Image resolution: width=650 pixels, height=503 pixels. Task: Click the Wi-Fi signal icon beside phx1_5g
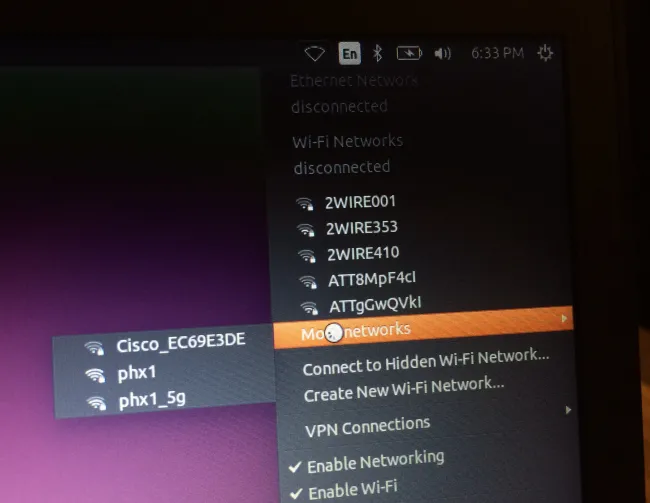(x=96, y=403)
